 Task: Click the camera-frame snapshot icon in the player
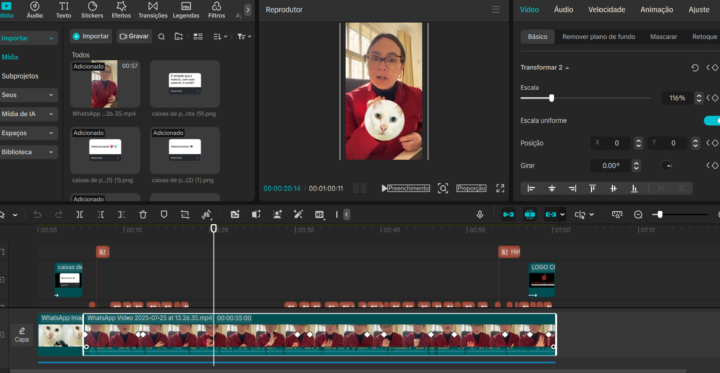[443, 188]
